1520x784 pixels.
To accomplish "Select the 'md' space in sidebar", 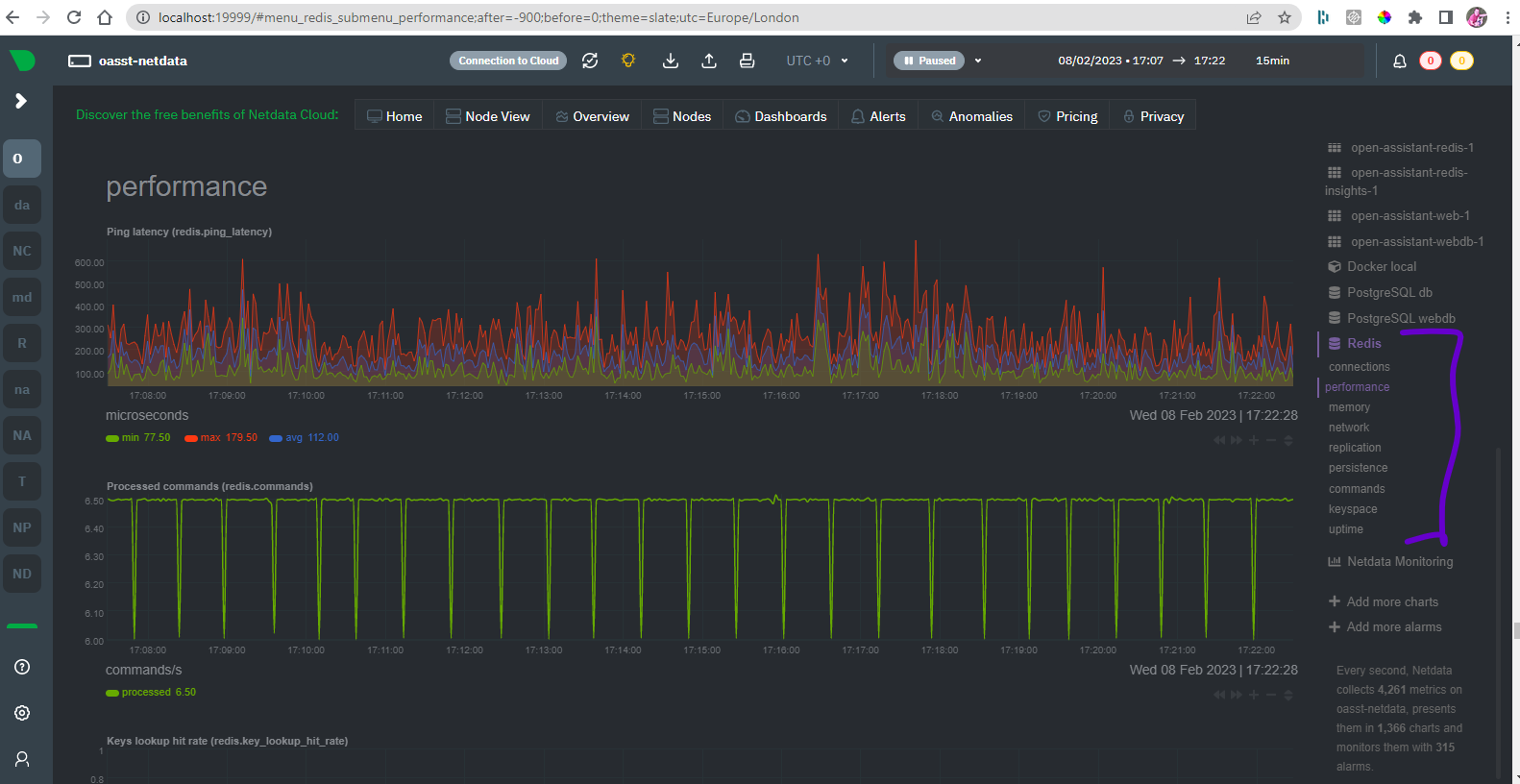I will tap(22, 297).
